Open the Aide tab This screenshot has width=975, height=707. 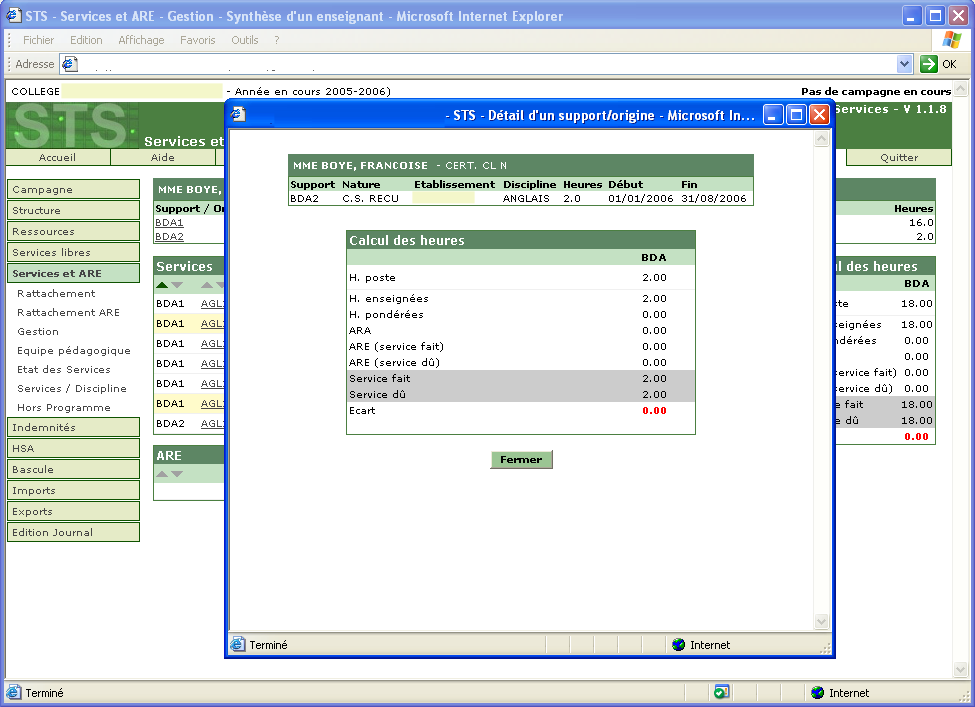coord(163,157)
